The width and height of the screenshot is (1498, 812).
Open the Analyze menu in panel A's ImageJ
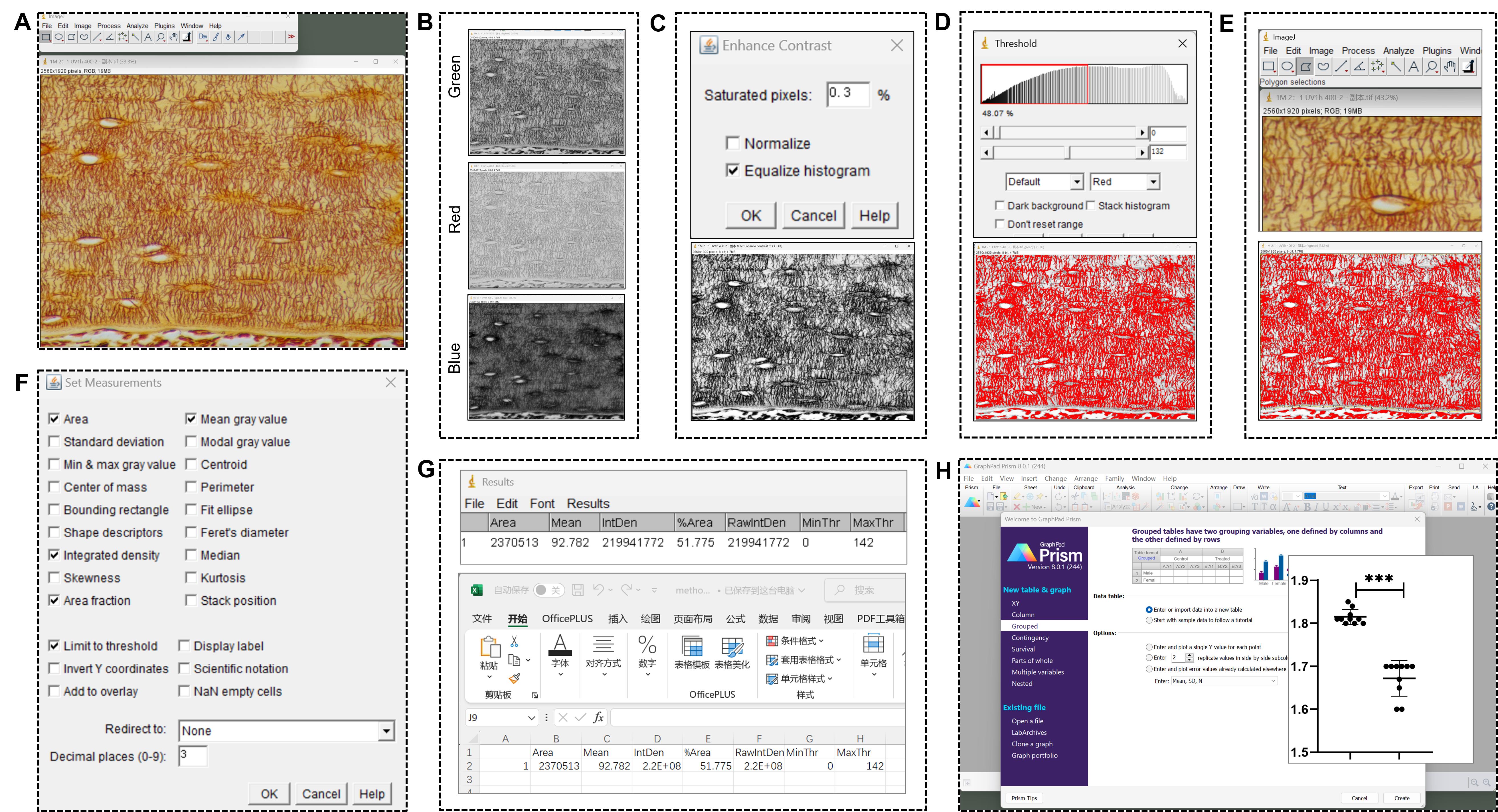137,26
